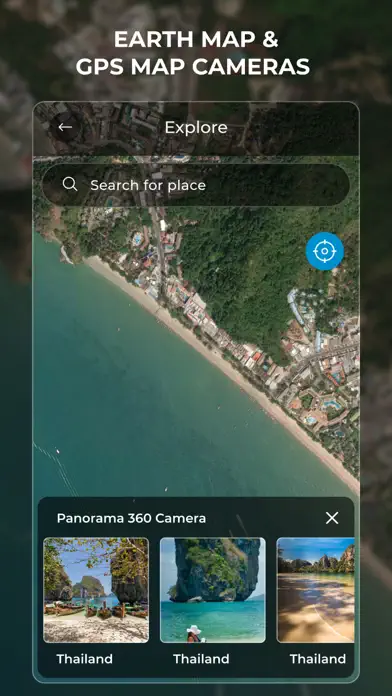
Task: Close the Panorama 360 Camera panel
Action: [332, 518]
